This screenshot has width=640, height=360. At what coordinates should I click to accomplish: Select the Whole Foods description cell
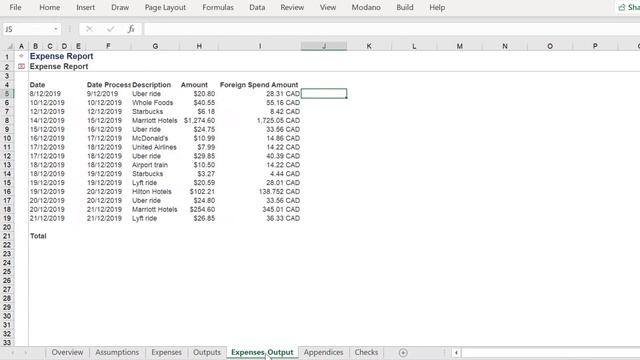(x=153, y=102)
